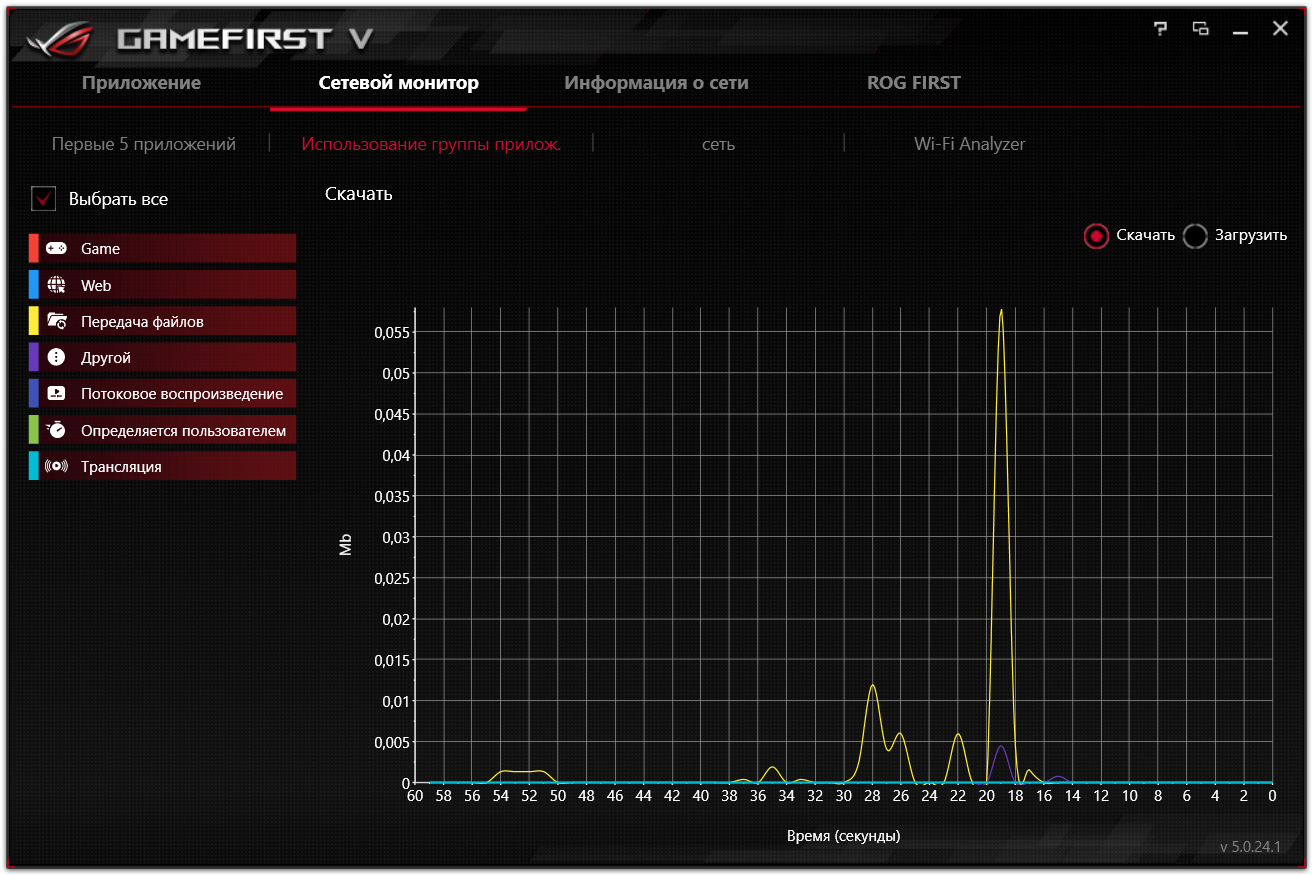The height and width of the screenshot is (875, 1313).
Task: Click the purple Другой color swatch
Action: pos(34,357)
